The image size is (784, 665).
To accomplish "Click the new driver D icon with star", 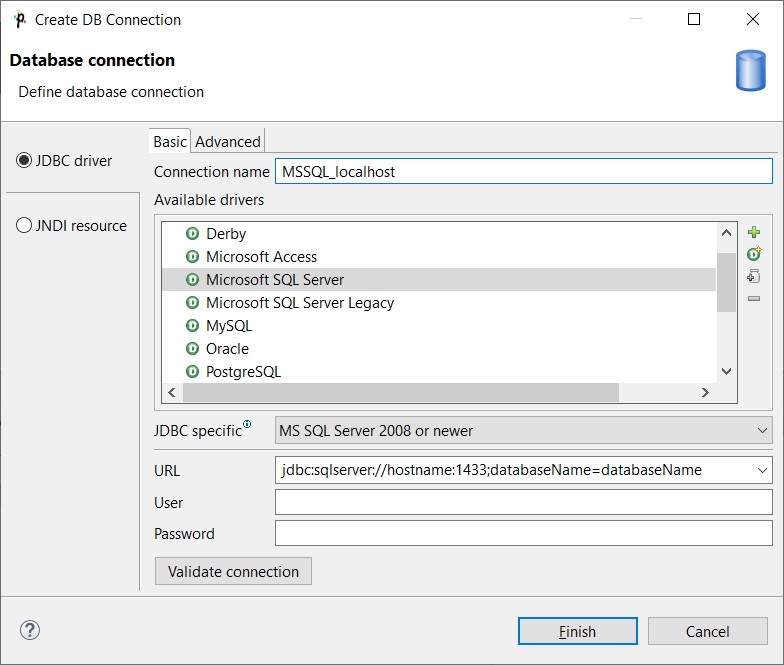I will click(754, 254).
